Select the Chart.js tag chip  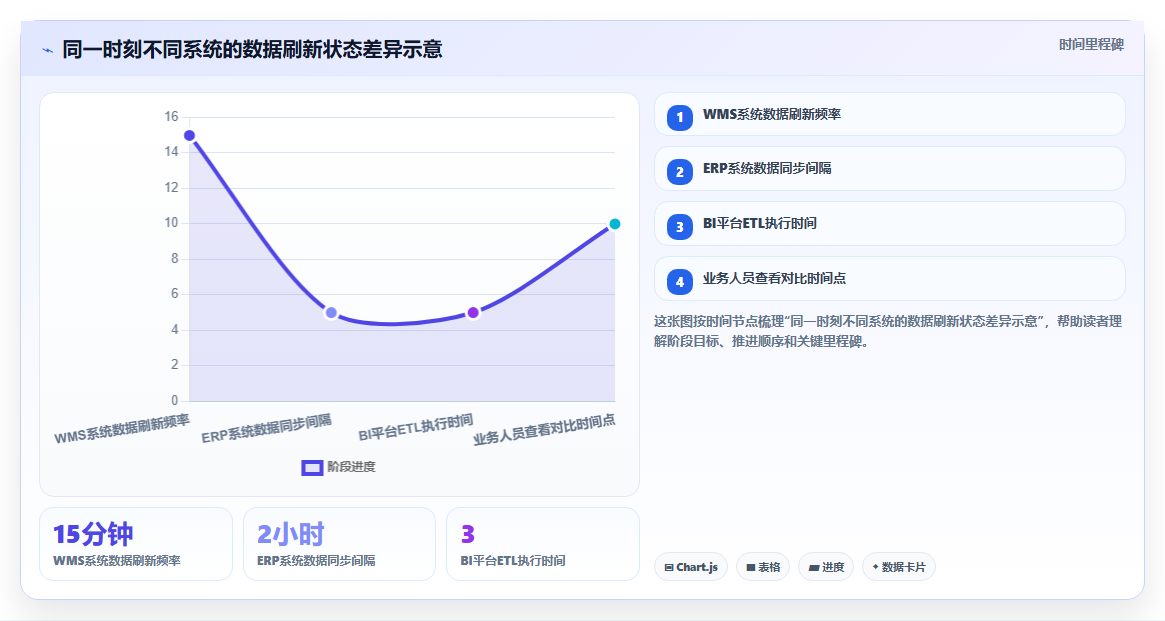point(691,567)
